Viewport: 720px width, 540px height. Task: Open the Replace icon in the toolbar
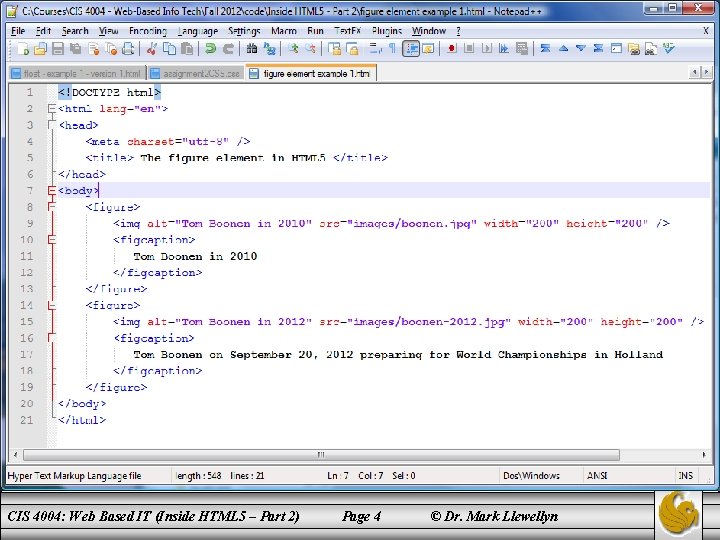pos(270,48)
